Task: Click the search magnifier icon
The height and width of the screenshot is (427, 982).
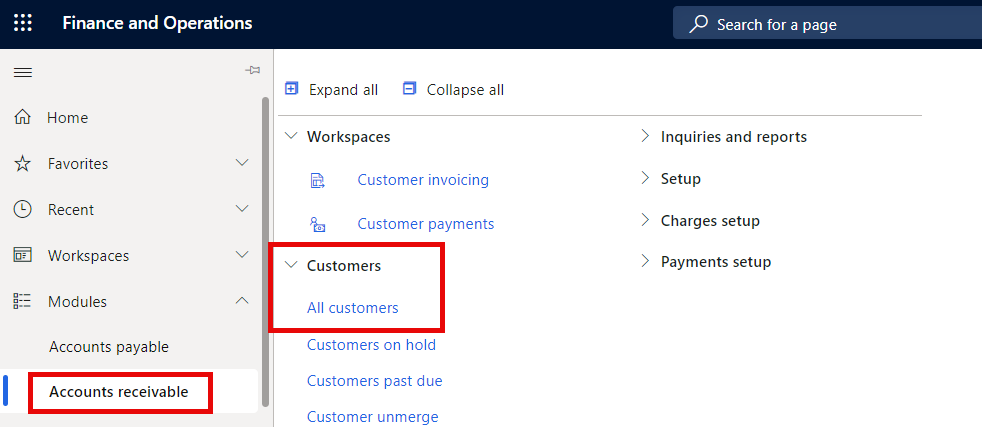Action: click(x=698, y=24)
